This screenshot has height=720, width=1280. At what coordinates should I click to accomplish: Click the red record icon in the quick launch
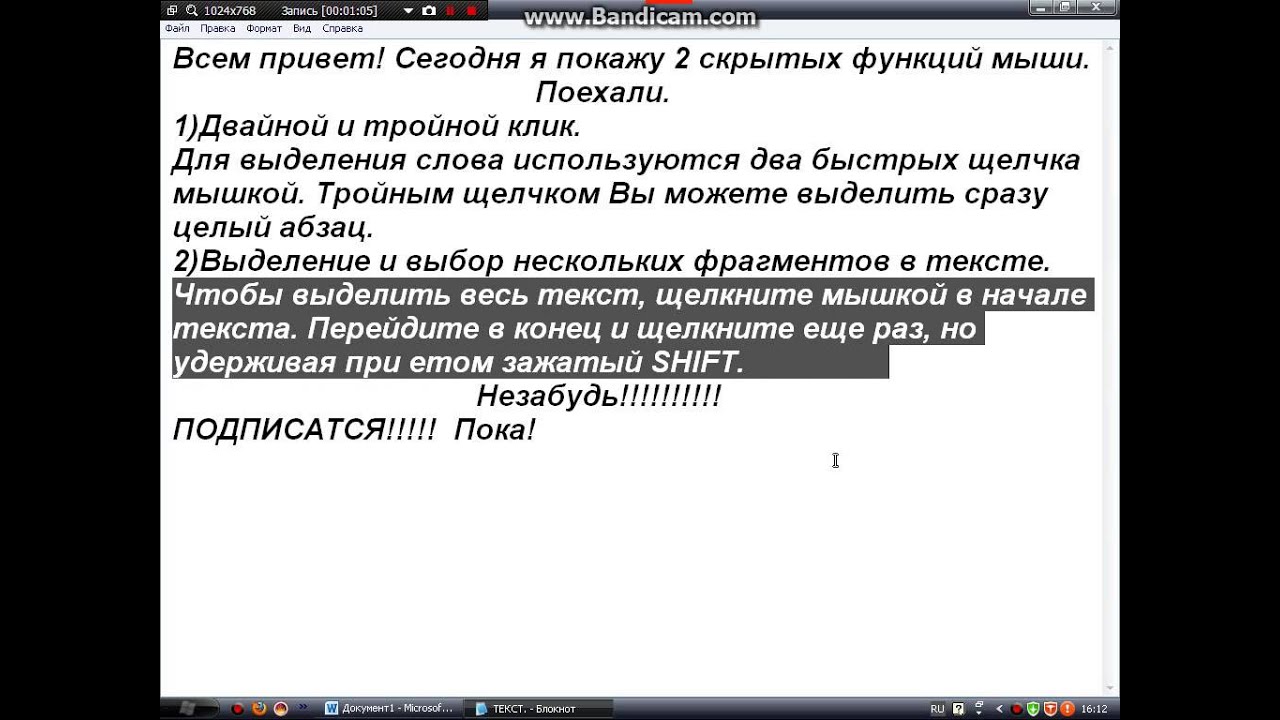pyautogui.click(x=237, y=709)
